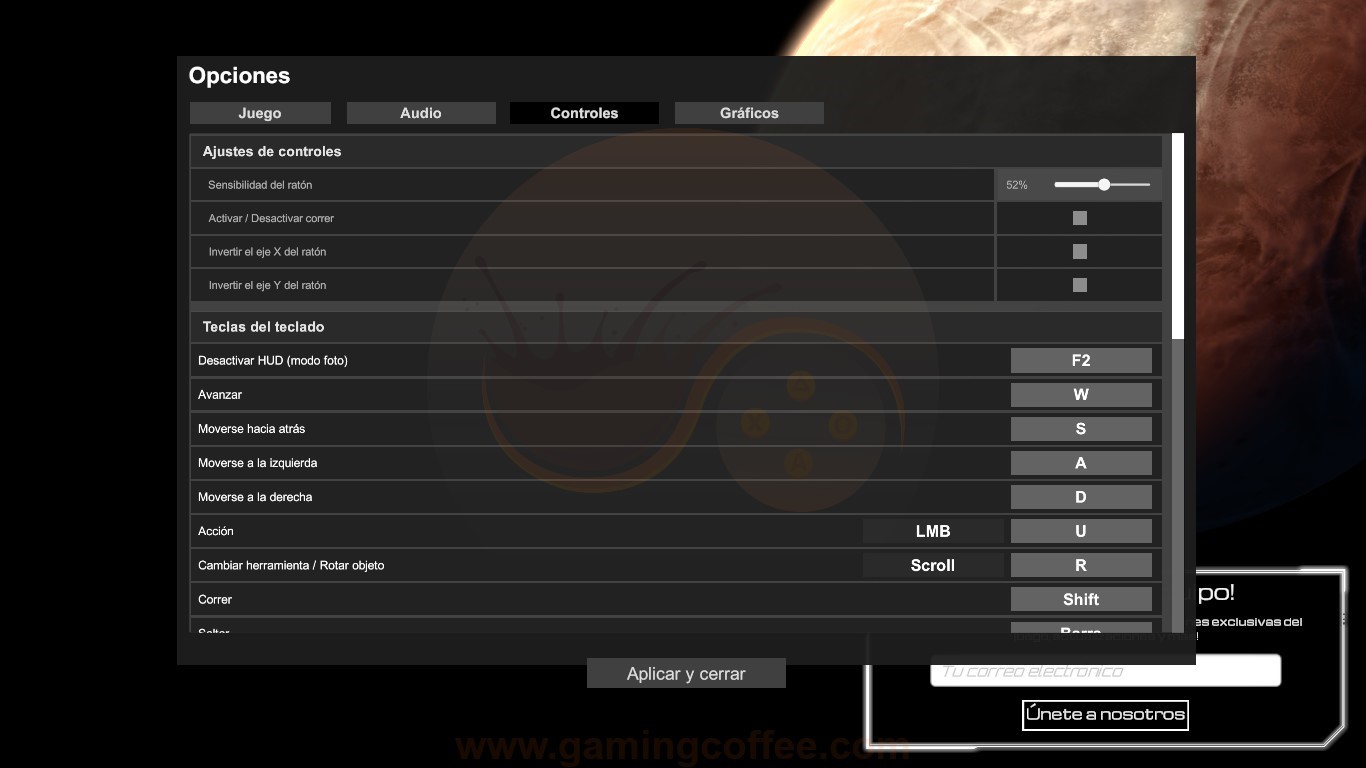Enable Invertir el eje X del ratón
This screenshot has width=1366, height=768.
click(x=1080, y=252)
